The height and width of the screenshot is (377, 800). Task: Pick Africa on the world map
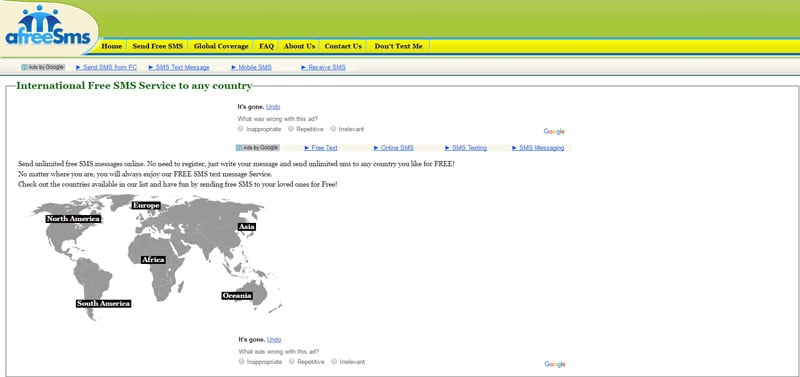tap(153, 260)
